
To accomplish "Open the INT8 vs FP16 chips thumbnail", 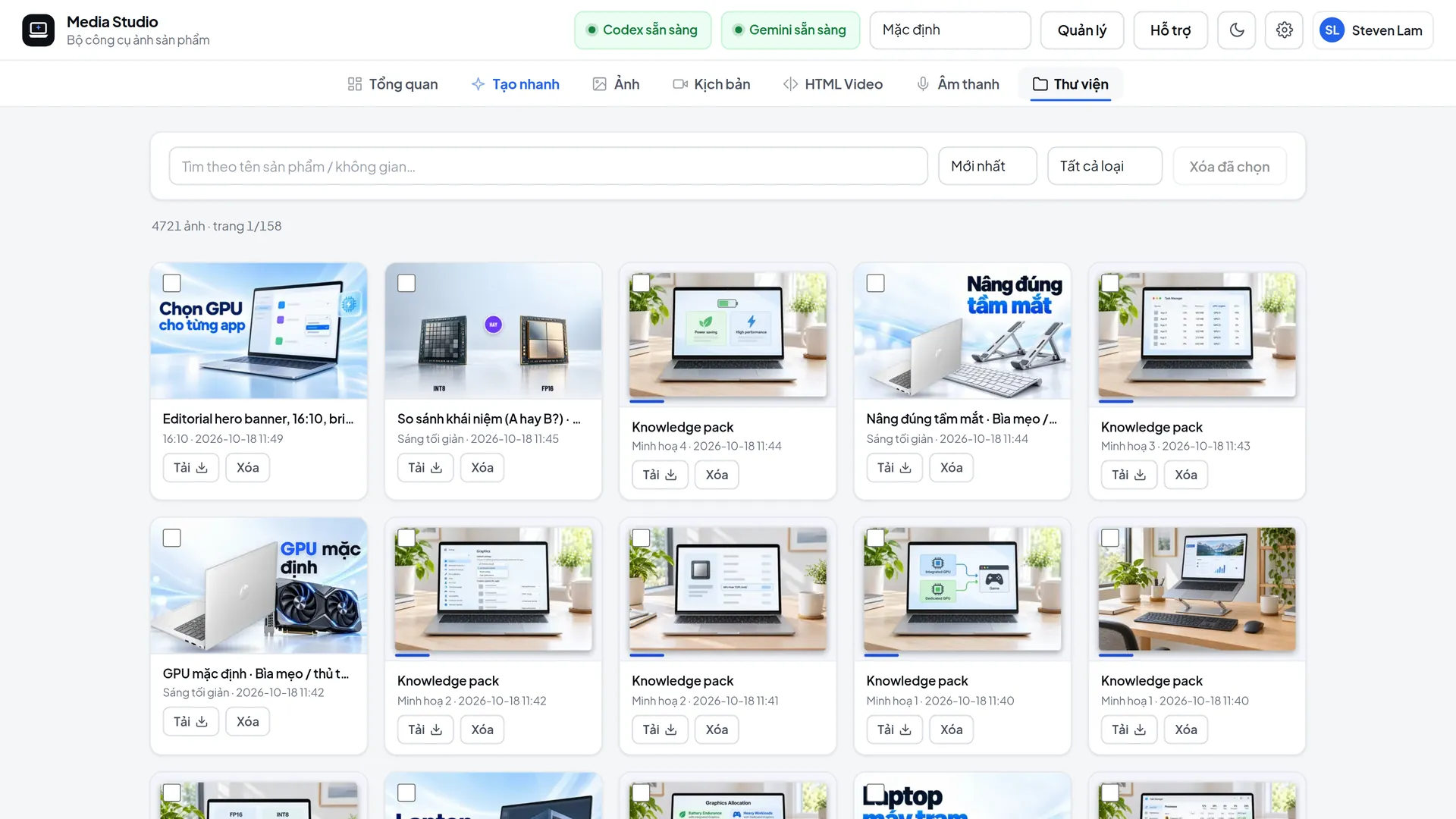I will [493, 331].
